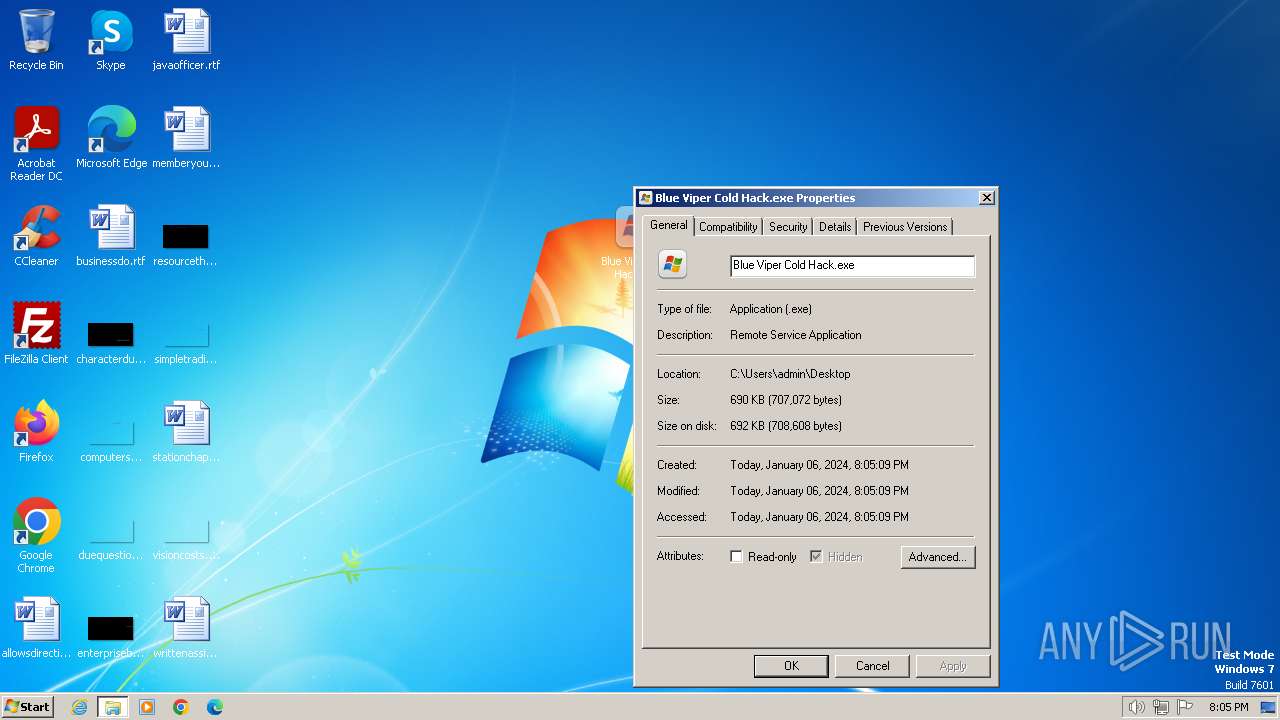Launch FileZilla Client shortcut

[36, 334]
